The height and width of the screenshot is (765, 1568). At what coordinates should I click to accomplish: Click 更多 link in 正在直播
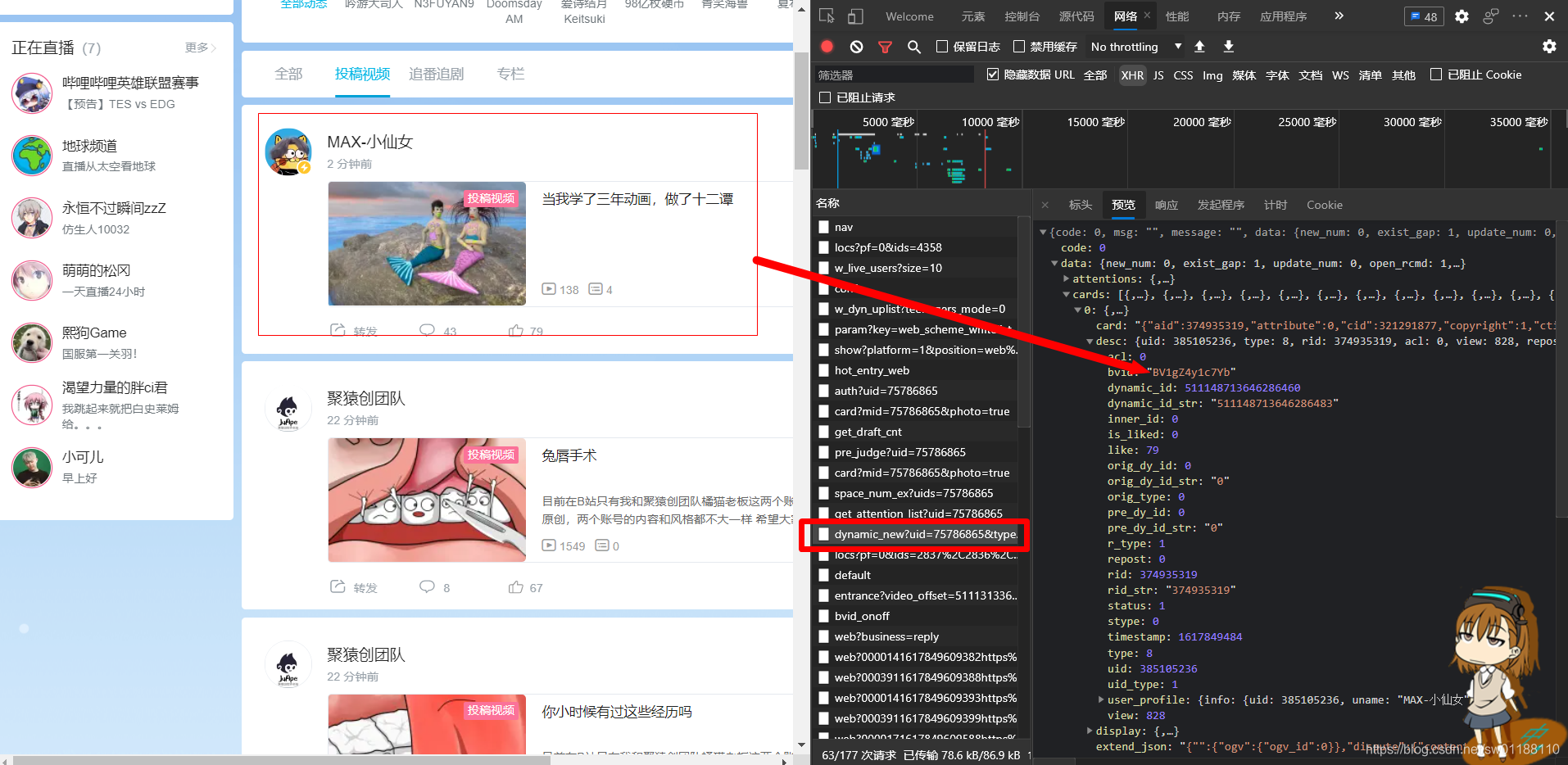coord(201,48)
